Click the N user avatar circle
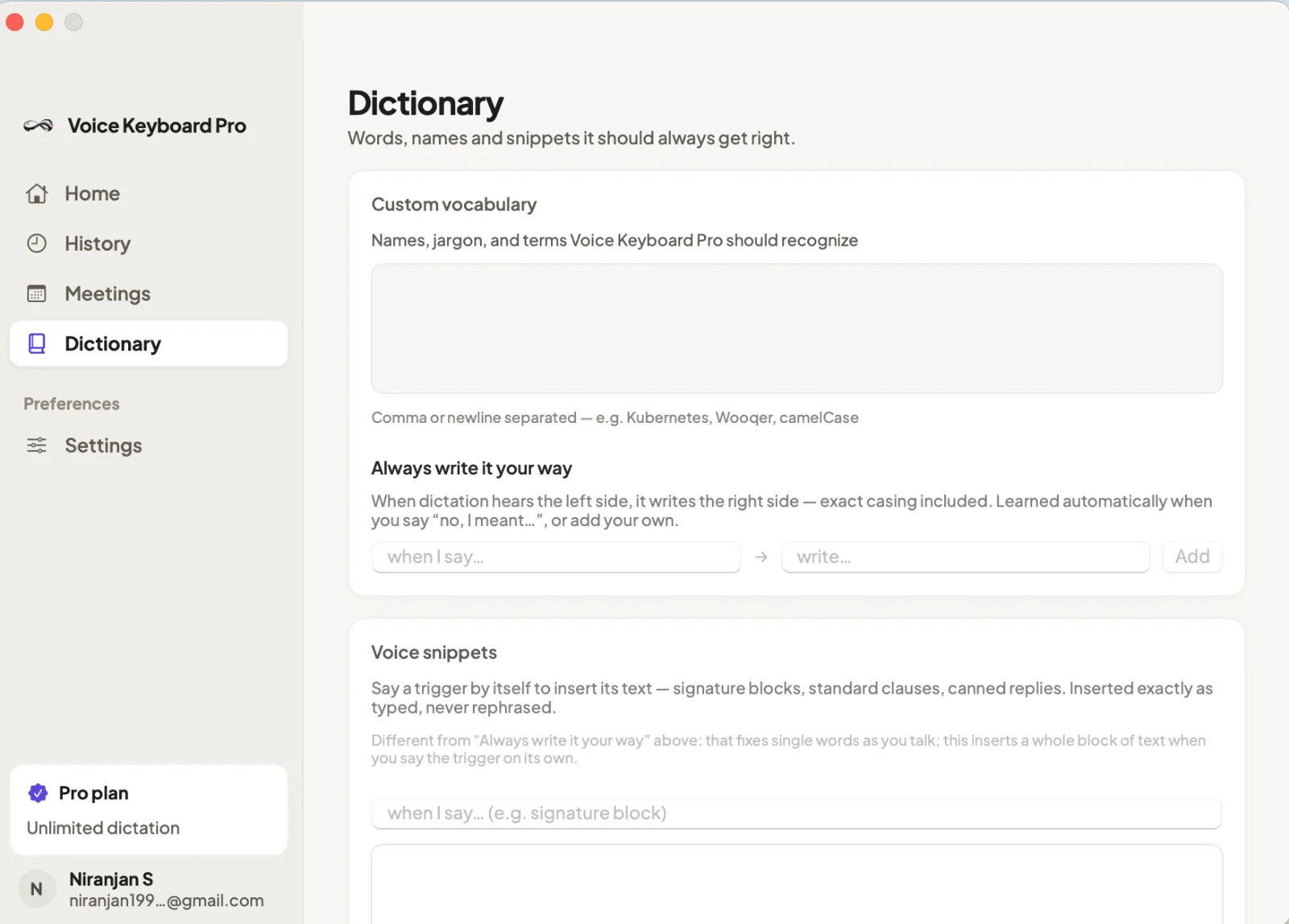The image size is (1289, 924). tap(36, 889)
